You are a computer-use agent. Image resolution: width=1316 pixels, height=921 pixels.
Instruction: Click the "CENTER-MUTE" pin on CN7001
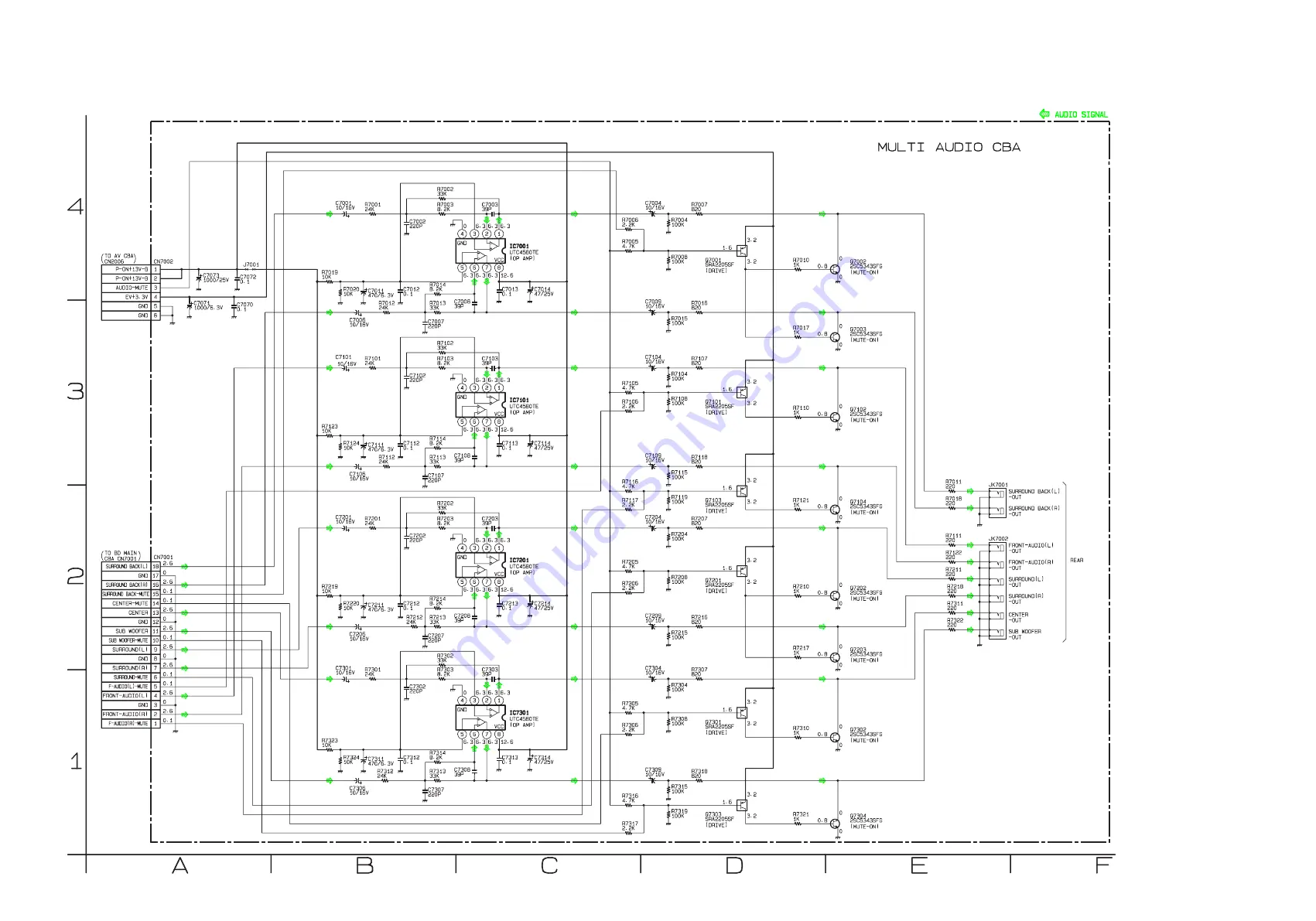pos(130,603)
